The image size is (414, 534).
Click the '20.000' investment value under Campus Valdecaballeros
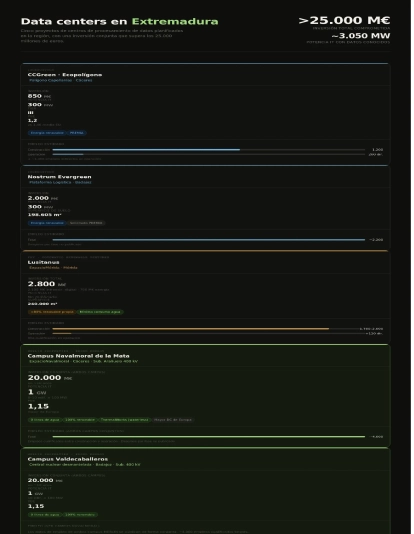(x=40, y=480)
